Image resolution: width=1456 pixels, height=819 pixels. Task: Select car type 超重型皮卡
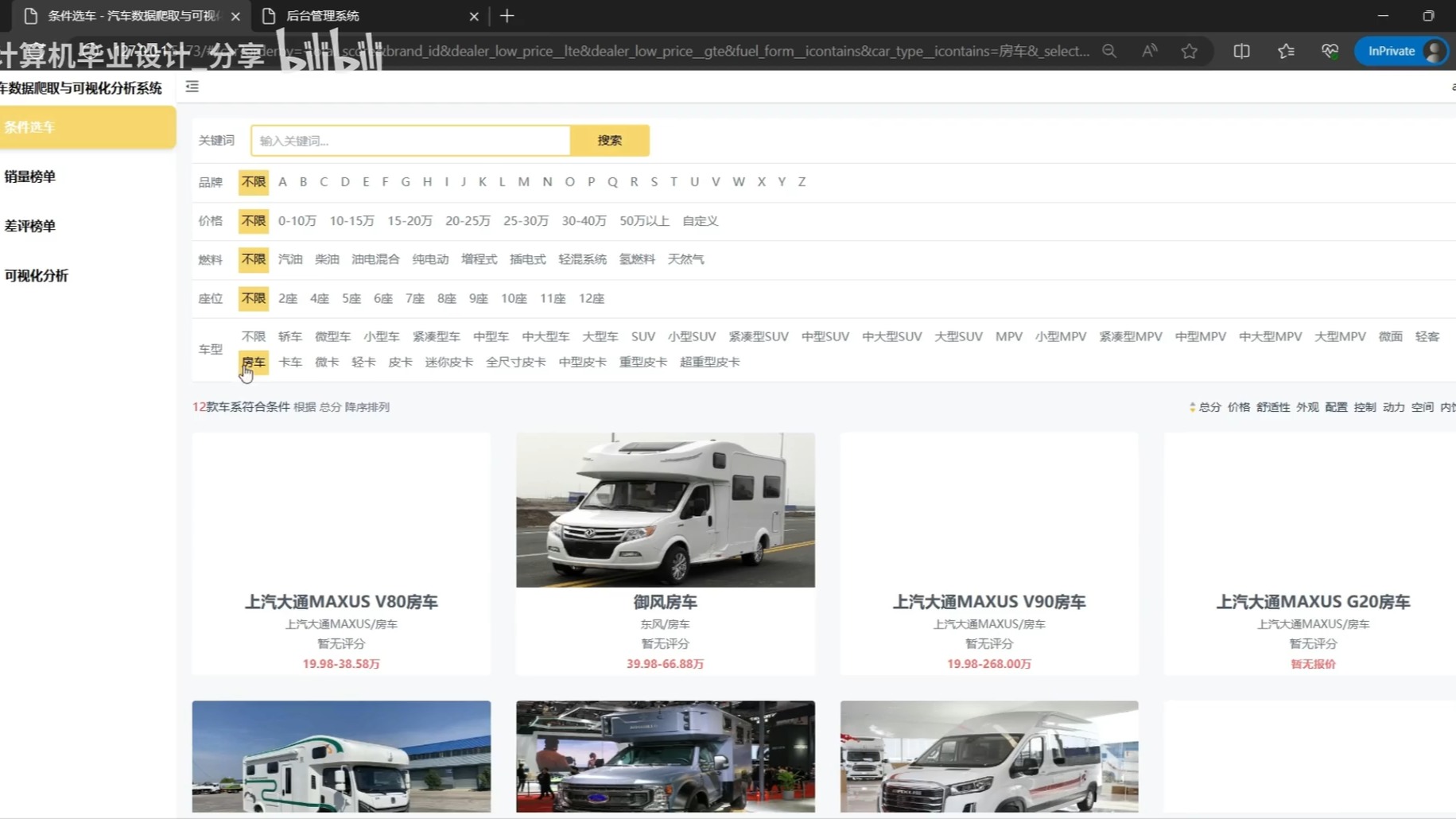click(710, 363)
